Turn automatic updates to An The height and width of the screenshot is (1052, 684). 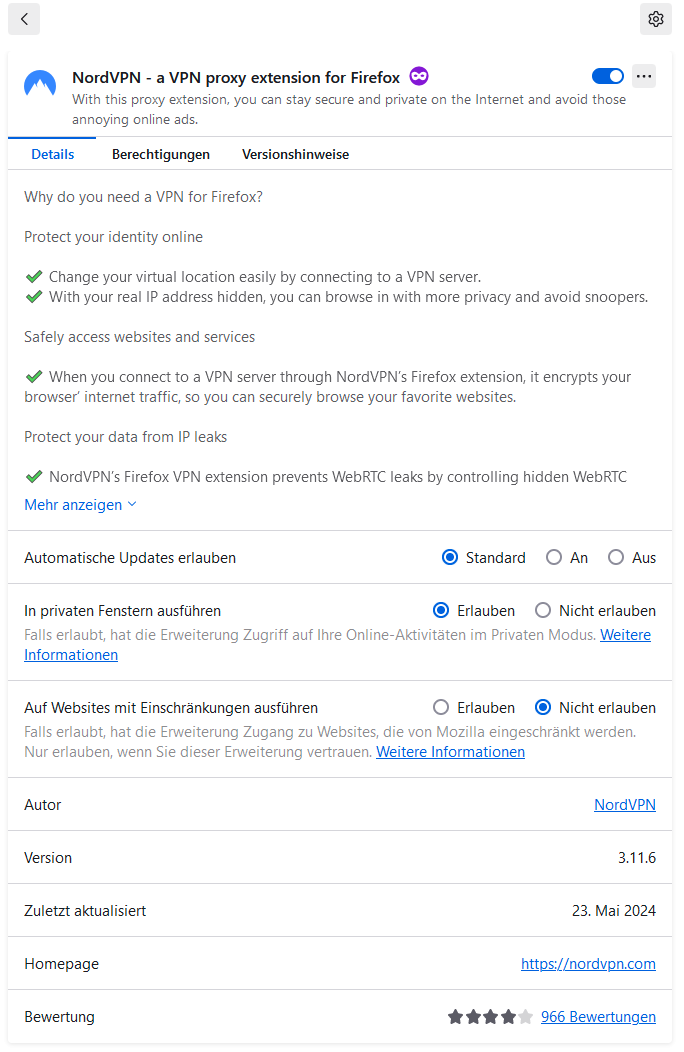(554, 558)
